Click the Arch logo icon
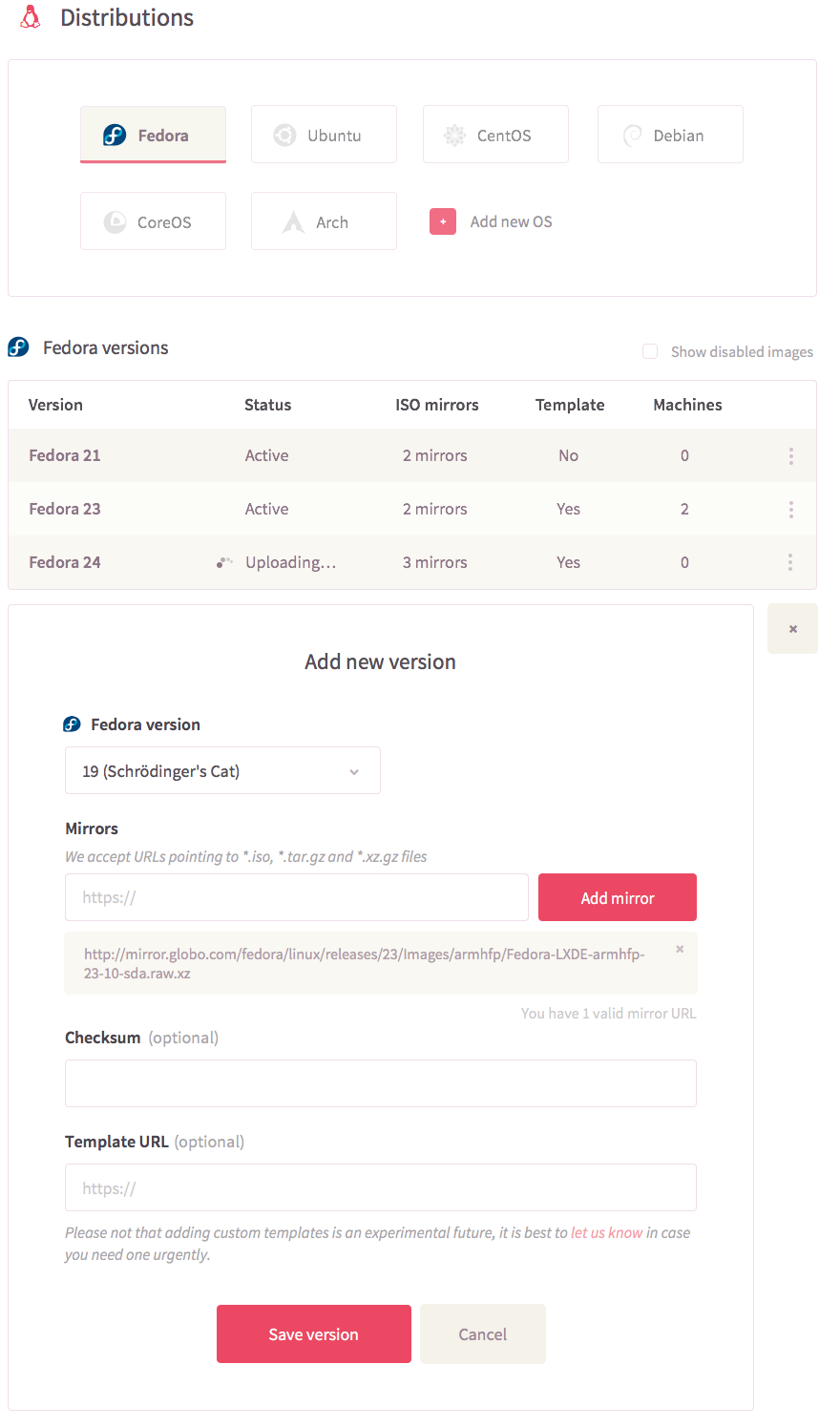 [x=293, y=222]
